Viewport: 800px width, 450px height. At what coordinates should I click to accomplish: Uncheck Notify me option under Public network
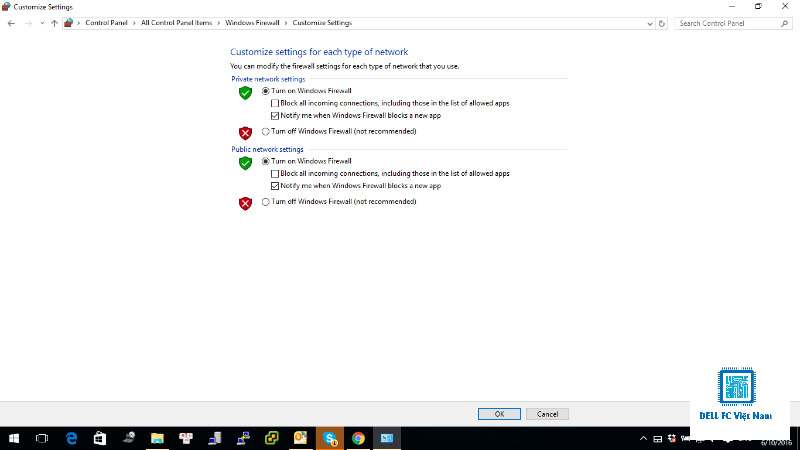tap(274, 186)
